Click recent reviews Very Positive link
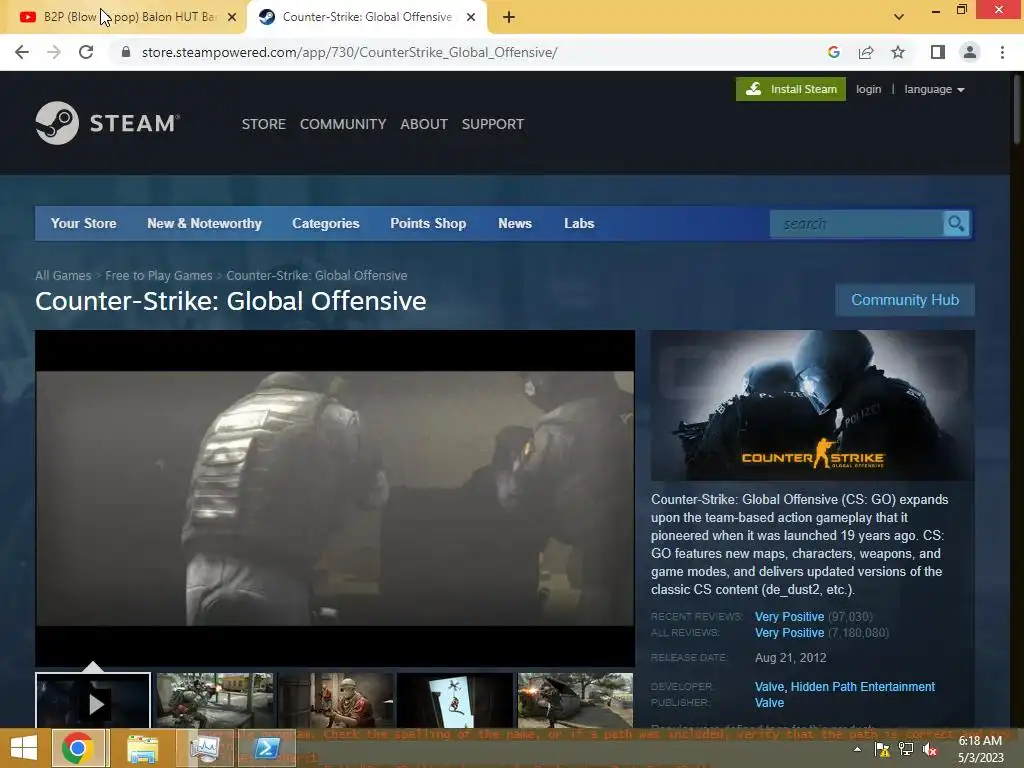Screen dimensions: 1024x768 (x=790, y=616)
